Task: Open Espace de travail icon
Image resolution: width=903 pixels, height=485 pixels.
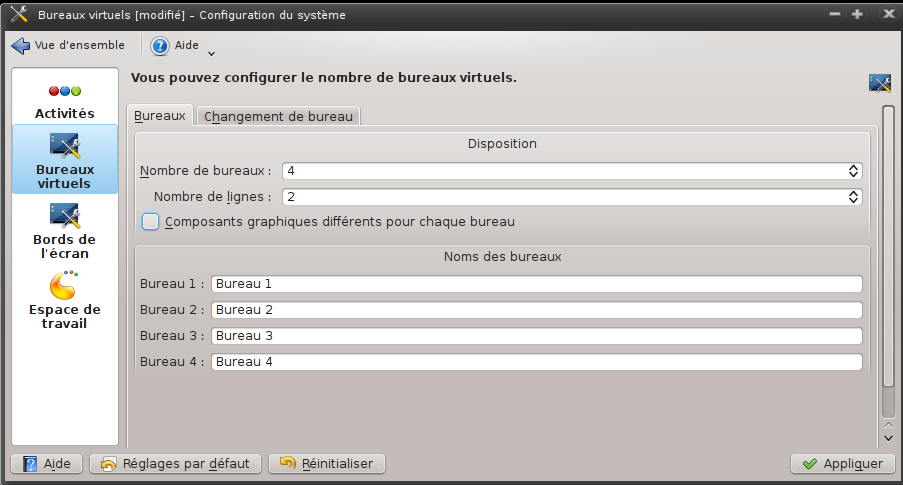Action: (63, 286)
